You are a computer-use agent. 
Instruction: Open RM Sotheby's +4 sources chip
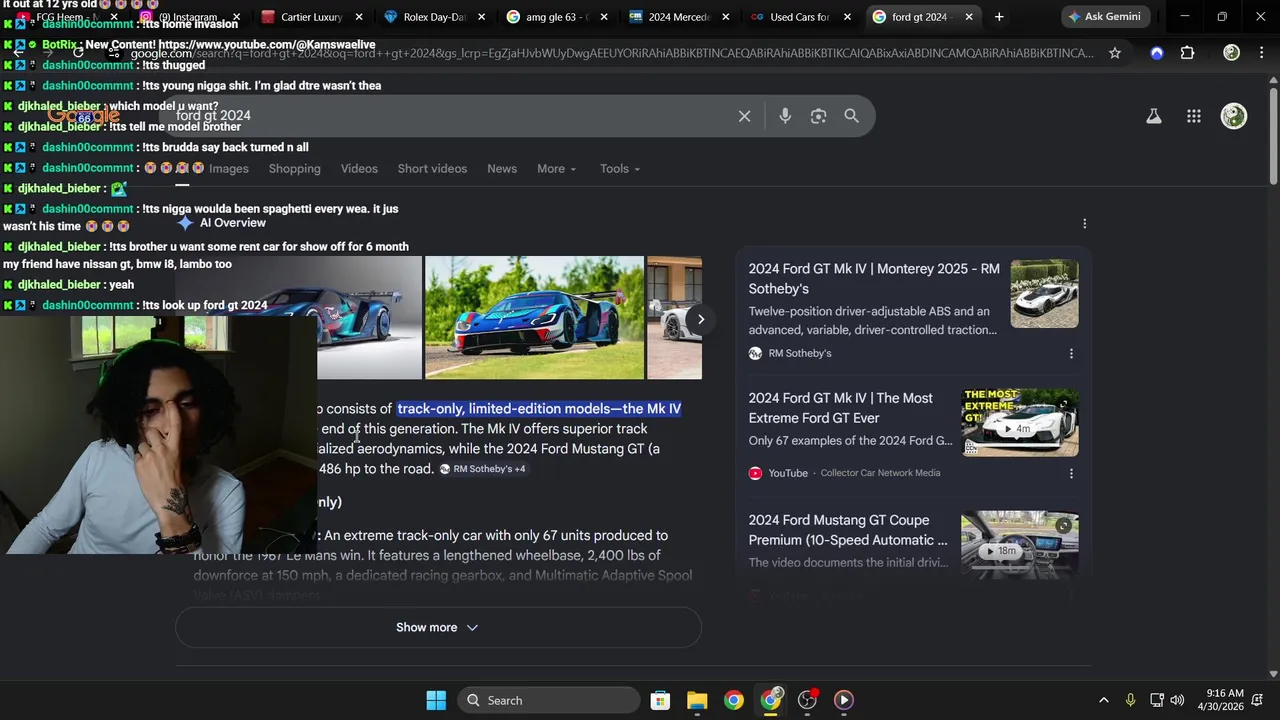tap(482, 469)
